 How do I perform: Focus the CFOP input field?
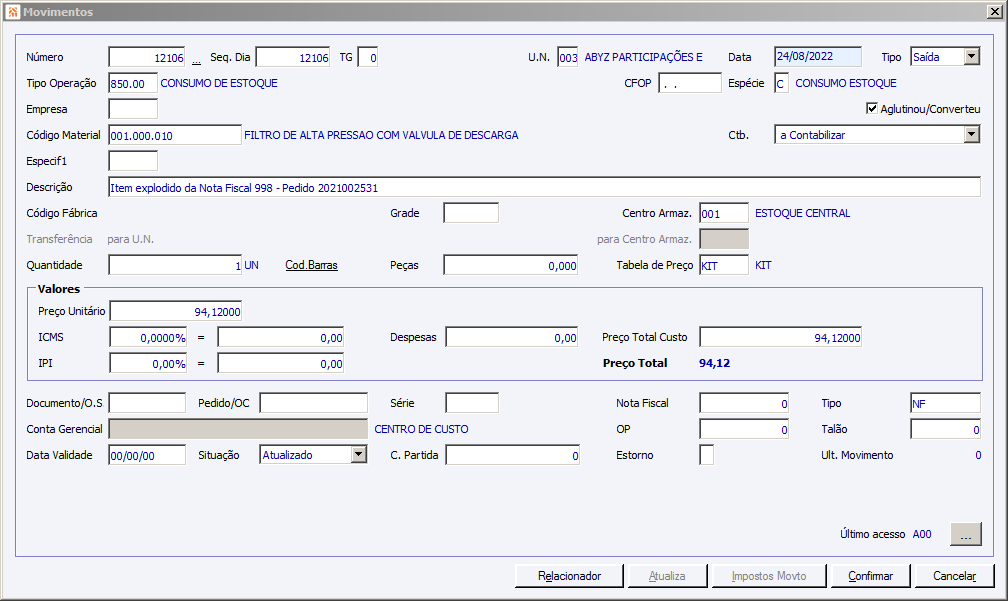click(690, 83)
